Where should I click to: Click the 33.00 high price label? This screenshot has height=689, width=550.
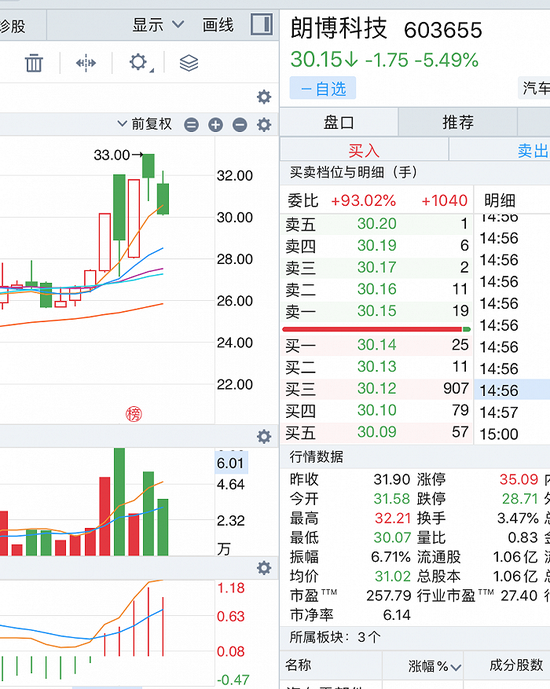112,155
